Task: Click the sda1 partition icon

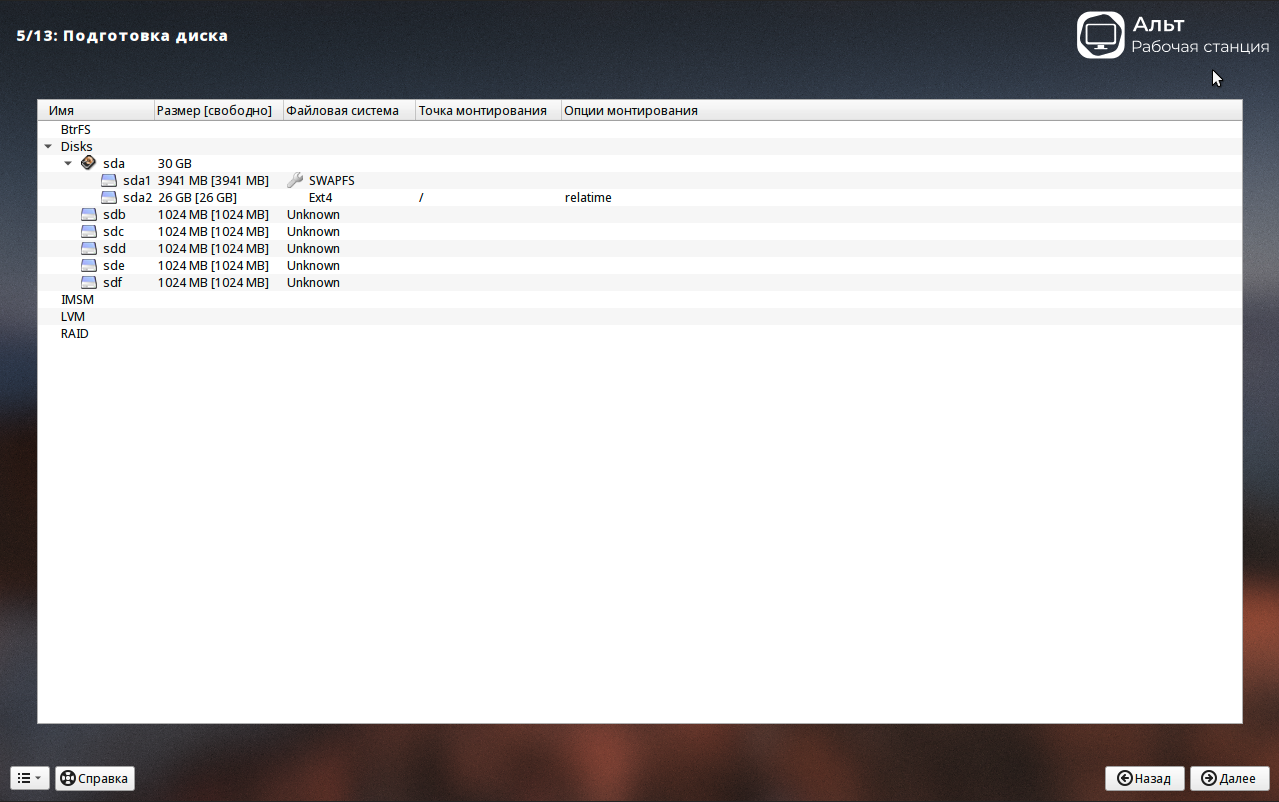Action: click(x=109, y=181)
